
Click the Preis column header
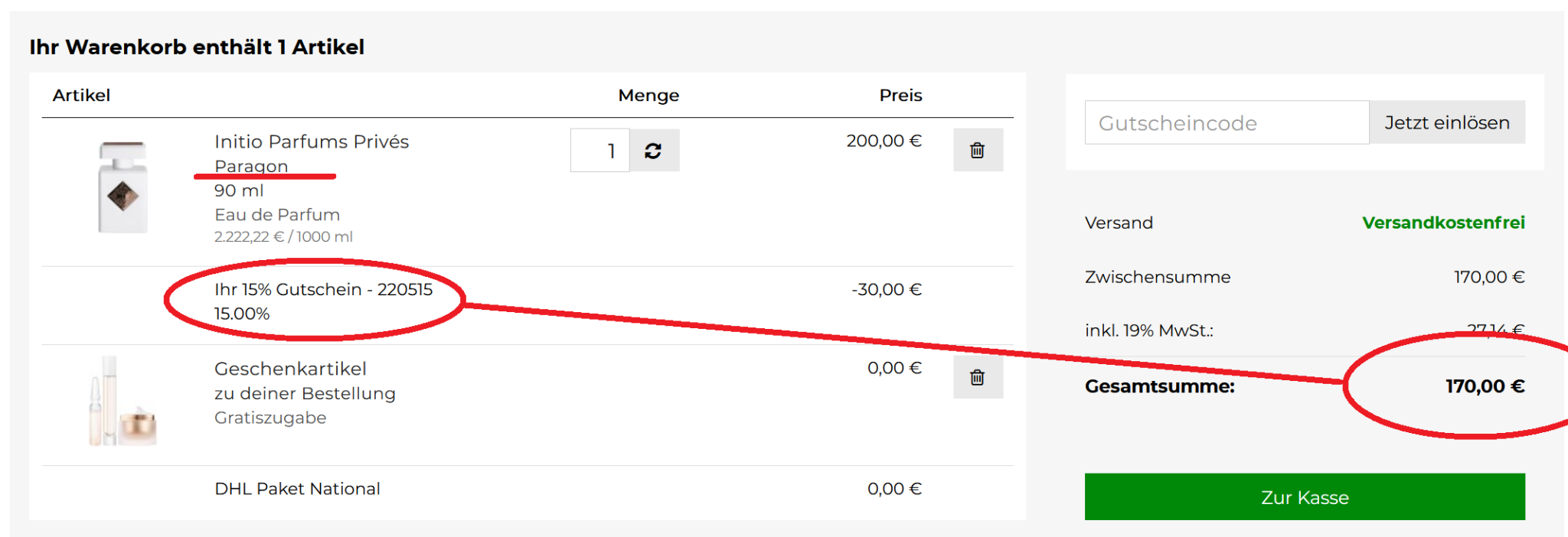pos(900,96)
